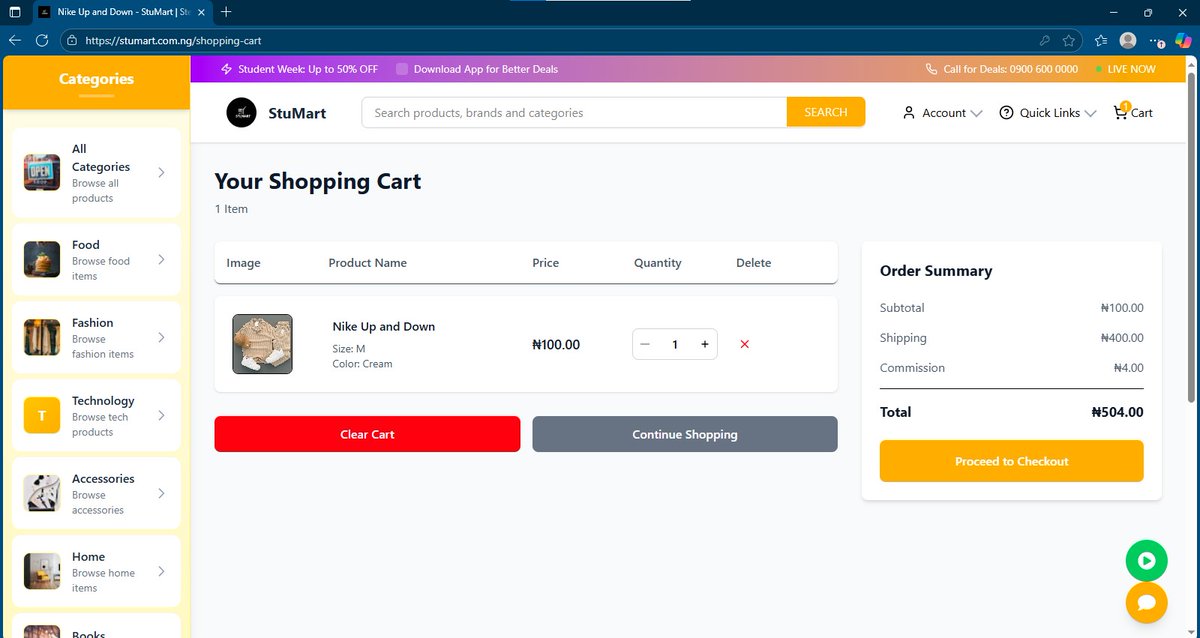Click the Shipping amount ₦400.00
This screenshot has height=638, width=1200.
point(1122,338)
